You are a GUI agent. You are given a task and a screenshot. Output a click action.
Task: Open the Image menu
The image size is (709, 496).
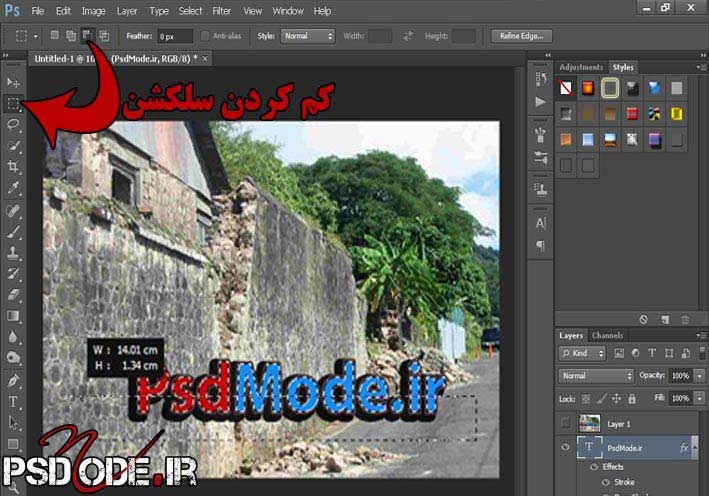(94, 11)
